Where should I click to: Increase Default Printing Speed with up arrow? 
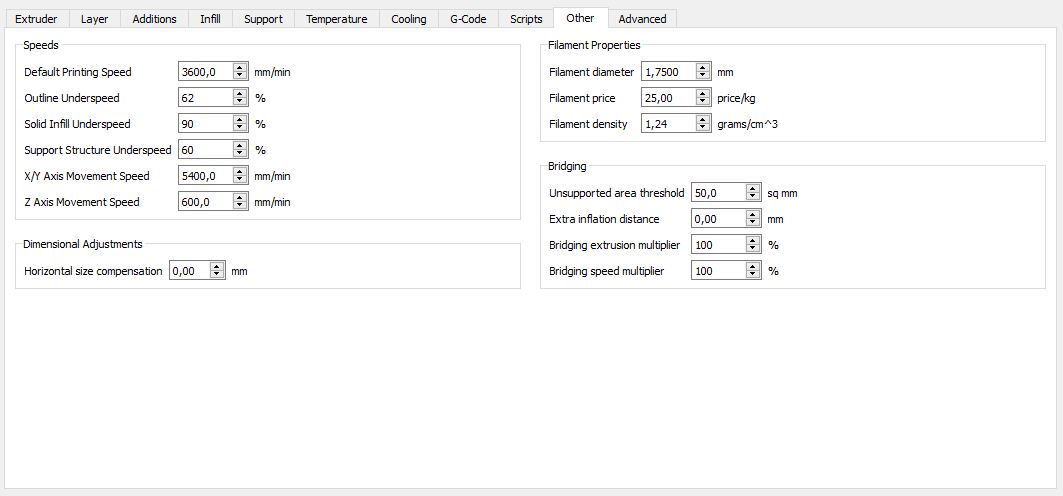240,68
